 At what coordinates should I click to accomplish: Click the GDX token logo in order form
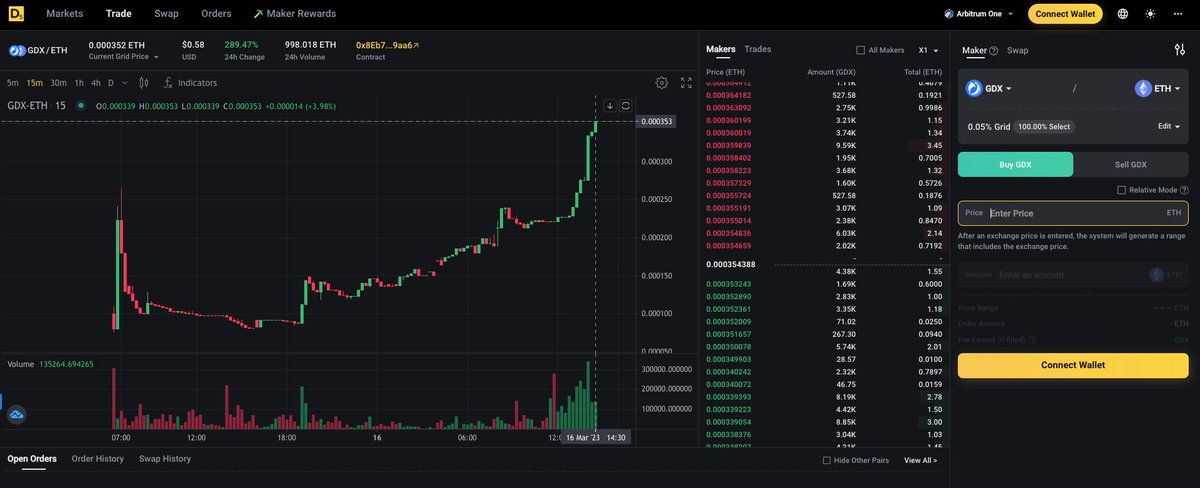[974, 88]
